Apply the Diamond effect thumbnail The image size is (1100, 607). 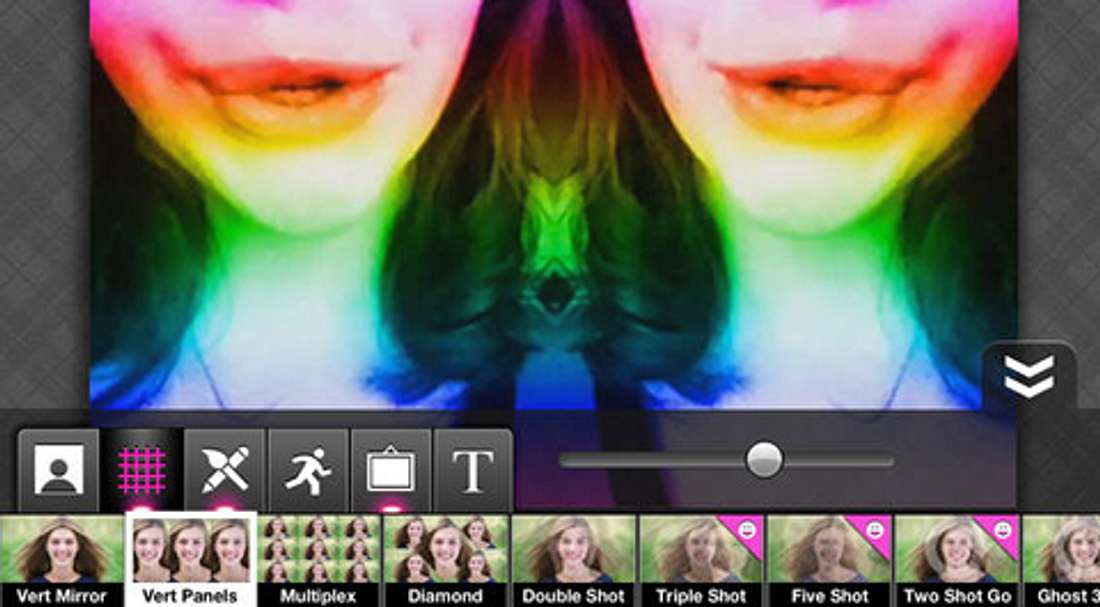446,561
